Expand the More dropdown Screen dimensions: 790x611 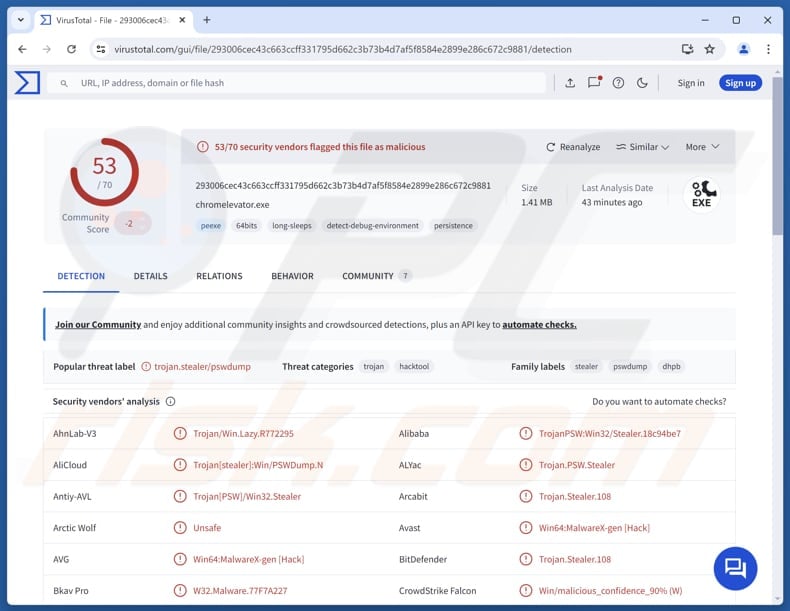pyautogui.click(x=702, y=147)
